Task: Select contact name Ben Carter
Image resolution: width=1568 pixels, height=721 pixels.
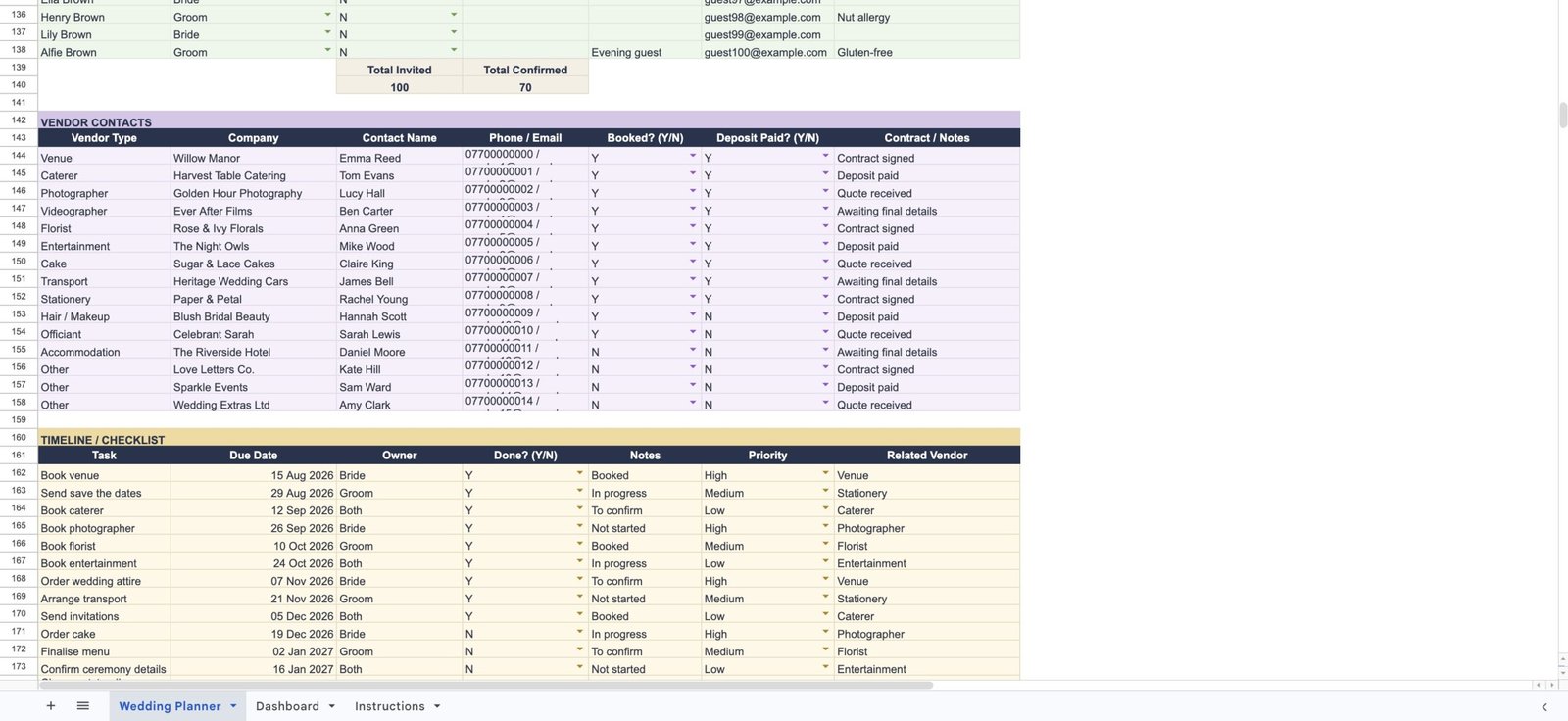Action: pyautogui.click(x=399, y=211)
